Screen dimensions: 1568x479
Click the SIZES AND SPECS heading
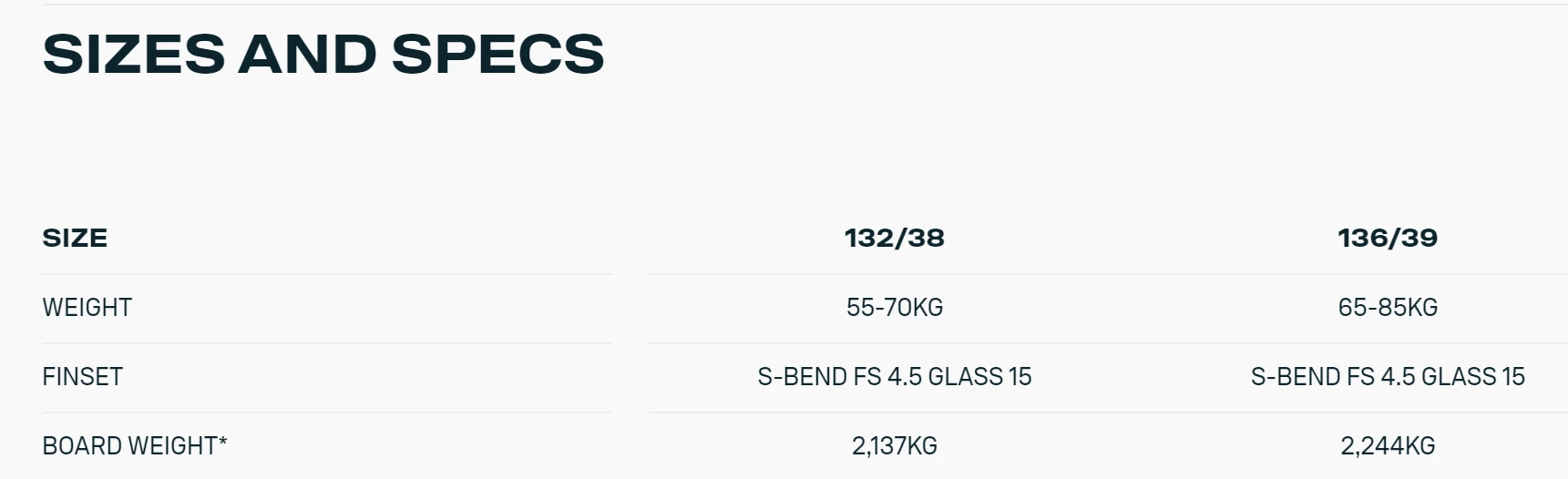(323, 54)
